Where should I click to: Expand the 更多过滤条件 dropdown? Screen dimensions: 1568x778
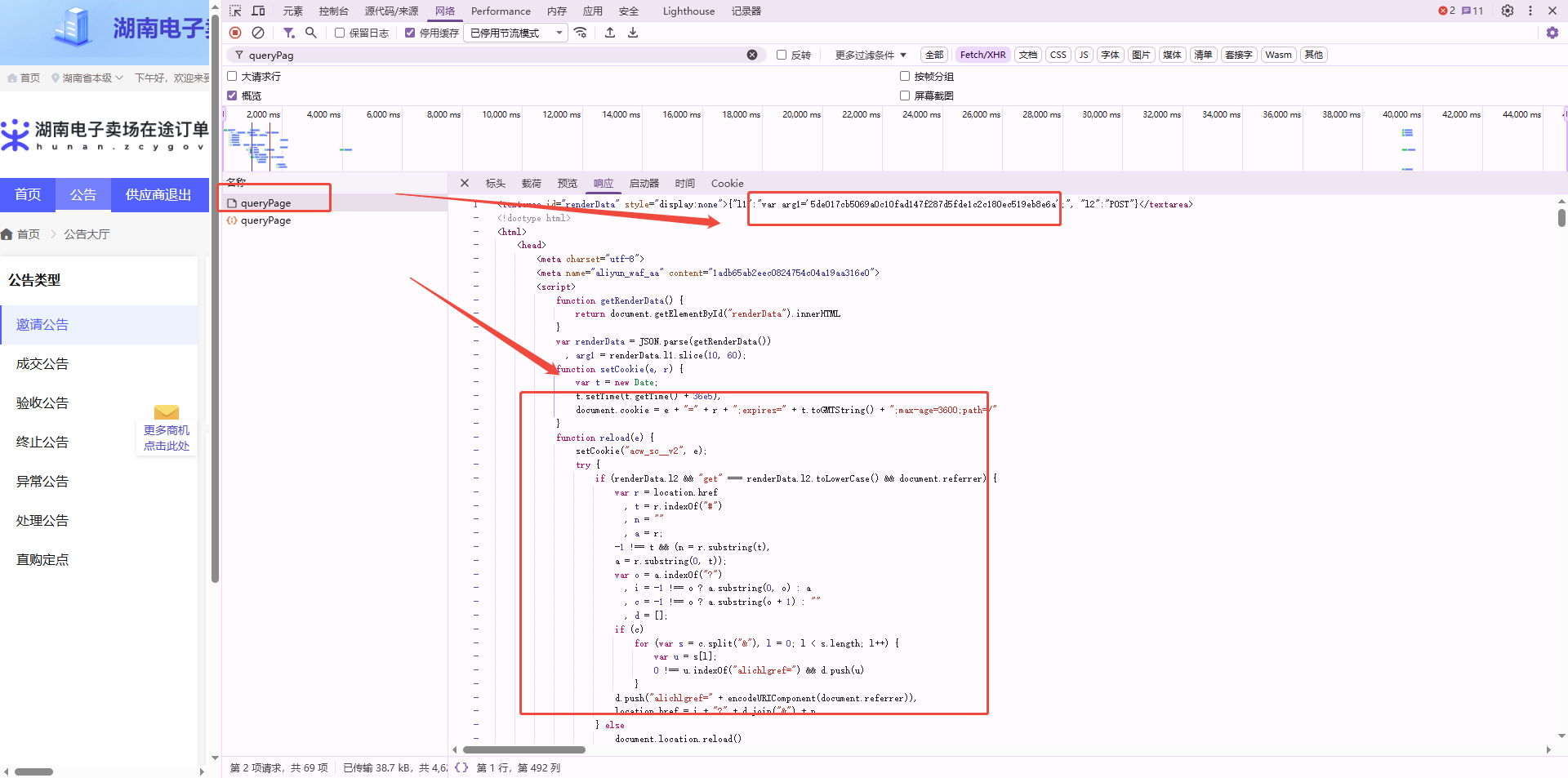(x=871, y=55)
